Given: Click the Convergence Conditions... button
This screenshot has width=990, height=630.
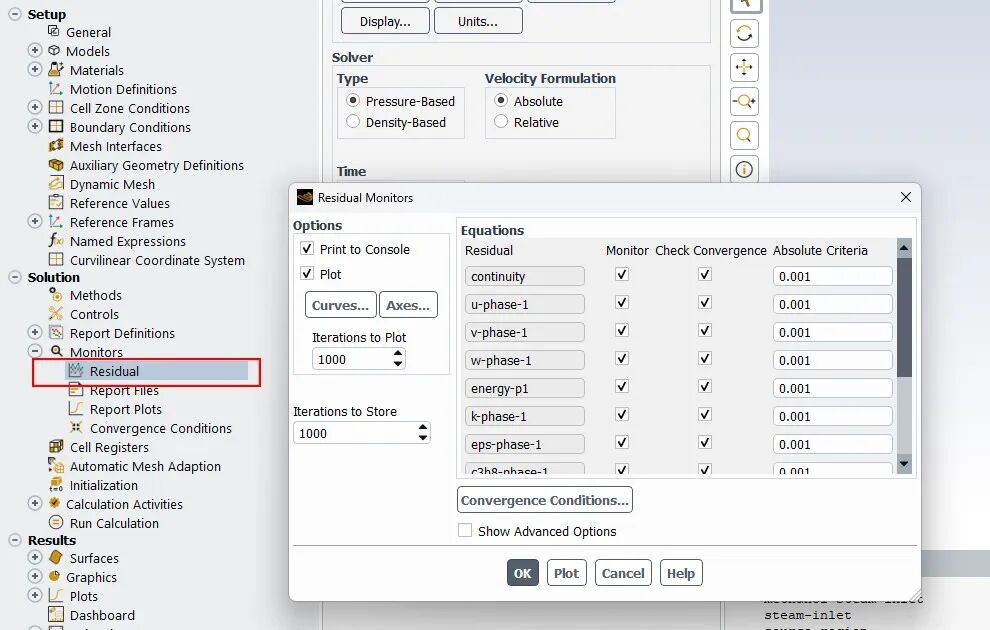Looking at the screenshot, I should pos(545,500).
